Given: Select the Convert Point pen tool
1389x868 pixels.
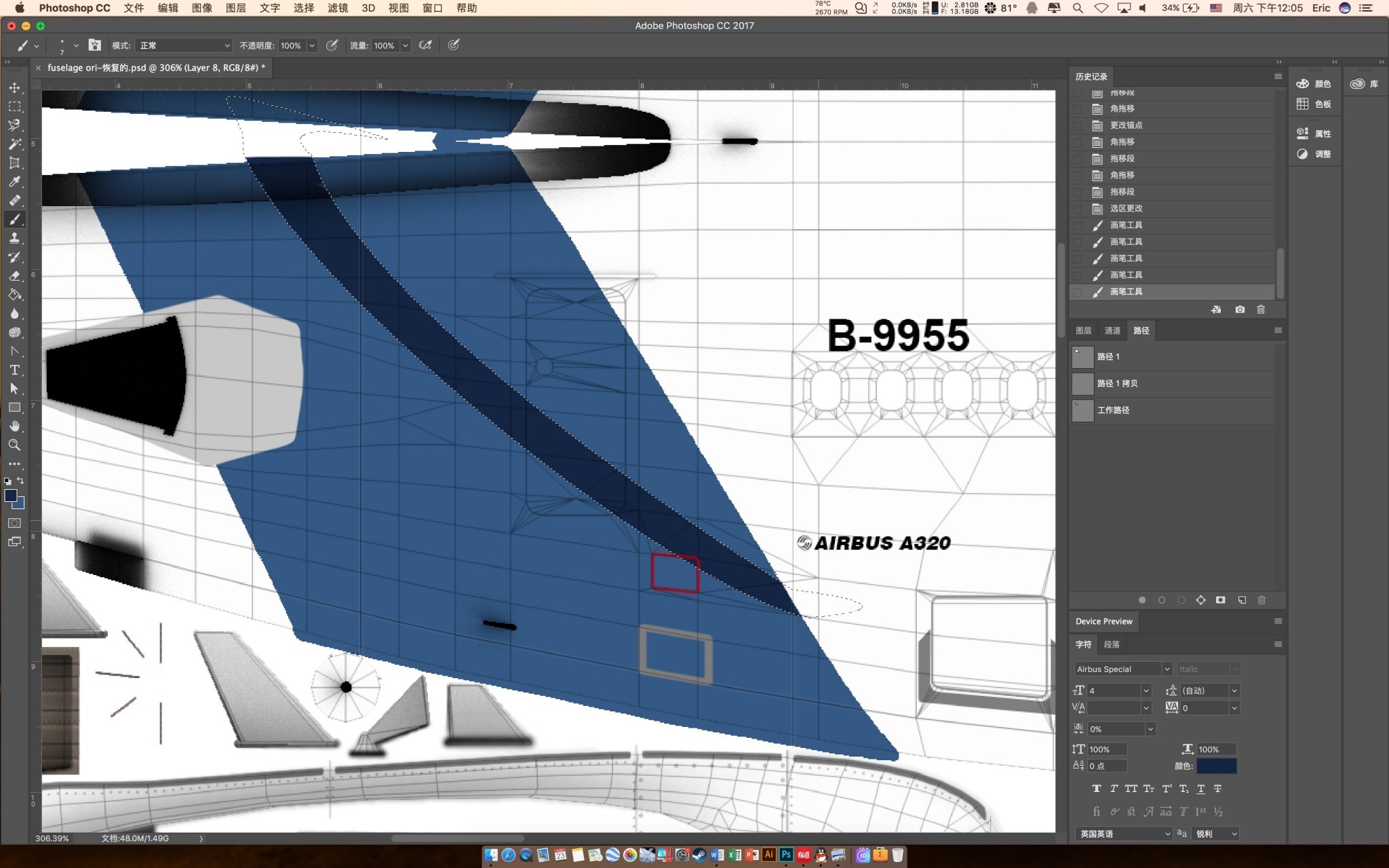Looking at the screenshot, I should click(14, 351).
